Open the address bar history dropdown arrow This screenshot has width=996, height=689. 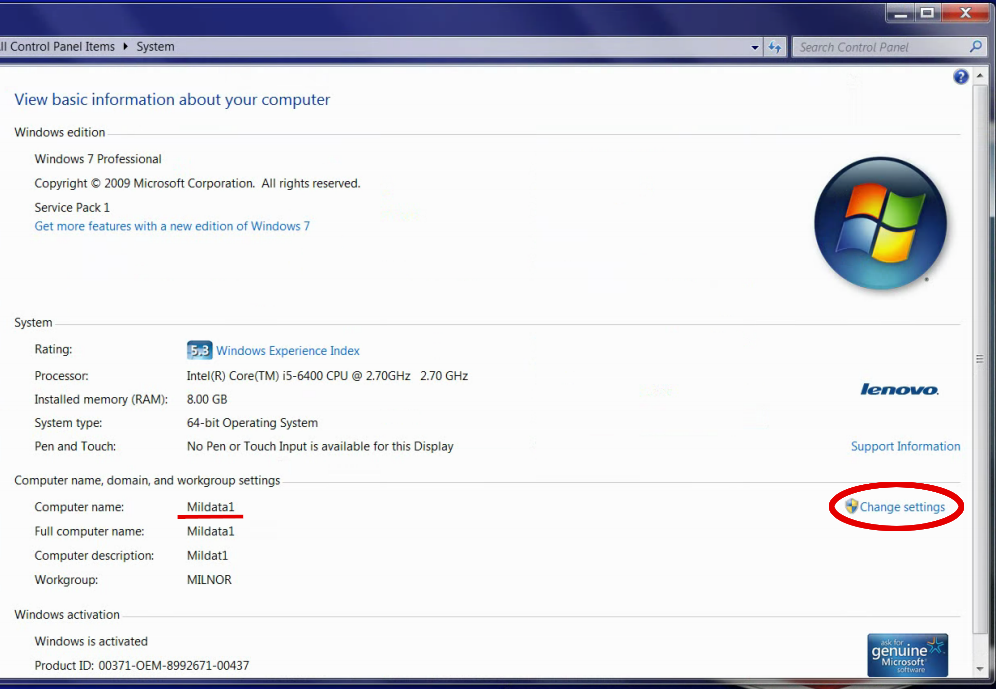(755, 47)
